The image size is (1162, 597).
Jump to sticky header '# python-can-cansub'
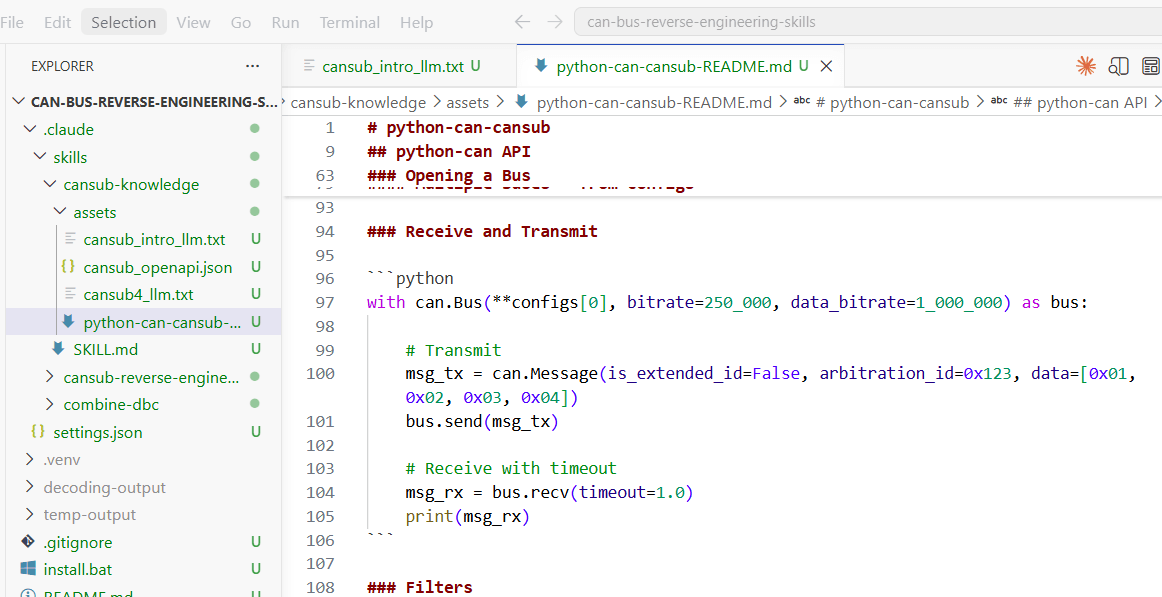click(458, 127)
